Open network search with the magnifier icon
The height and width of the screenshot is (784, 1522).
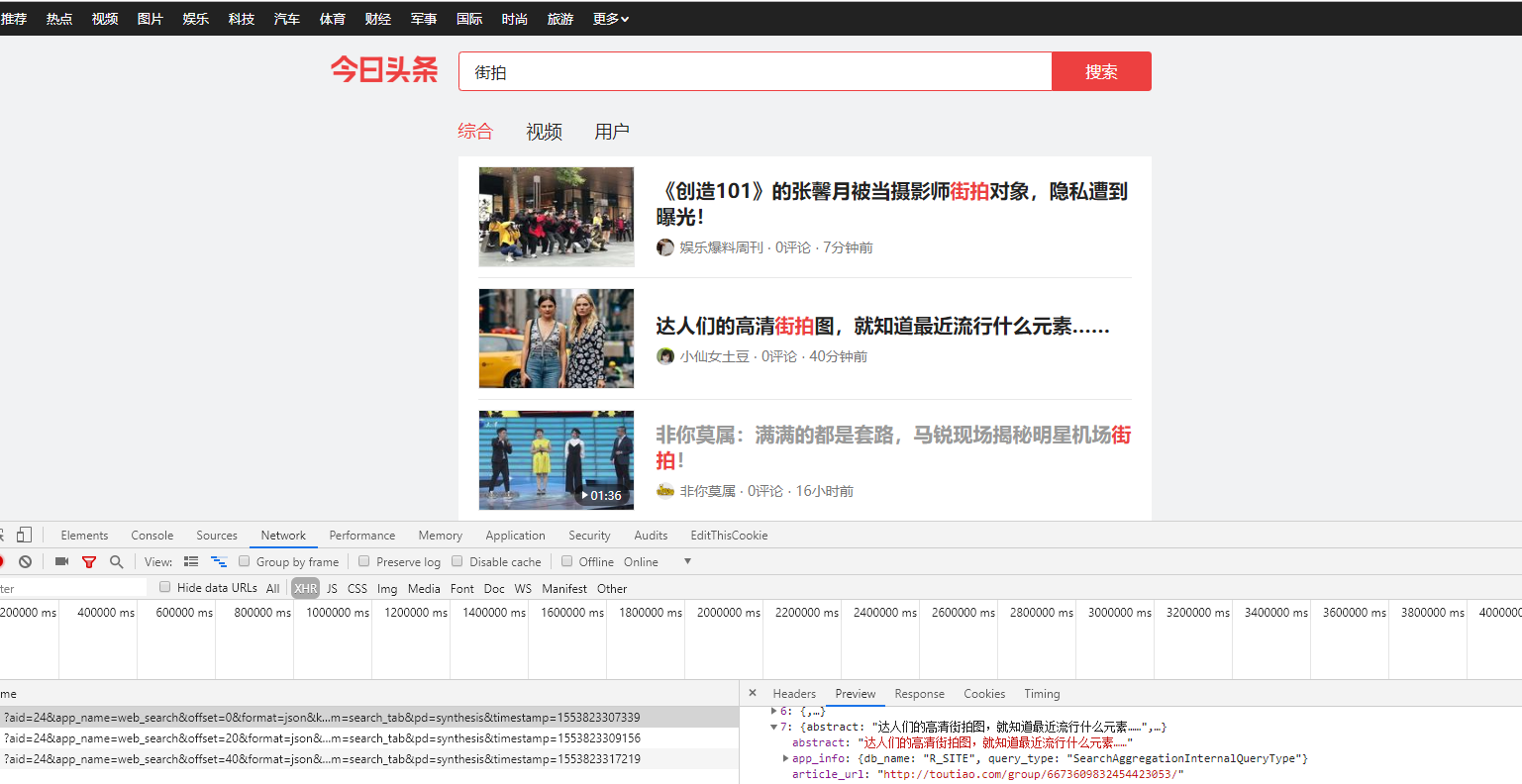(116, 561)
